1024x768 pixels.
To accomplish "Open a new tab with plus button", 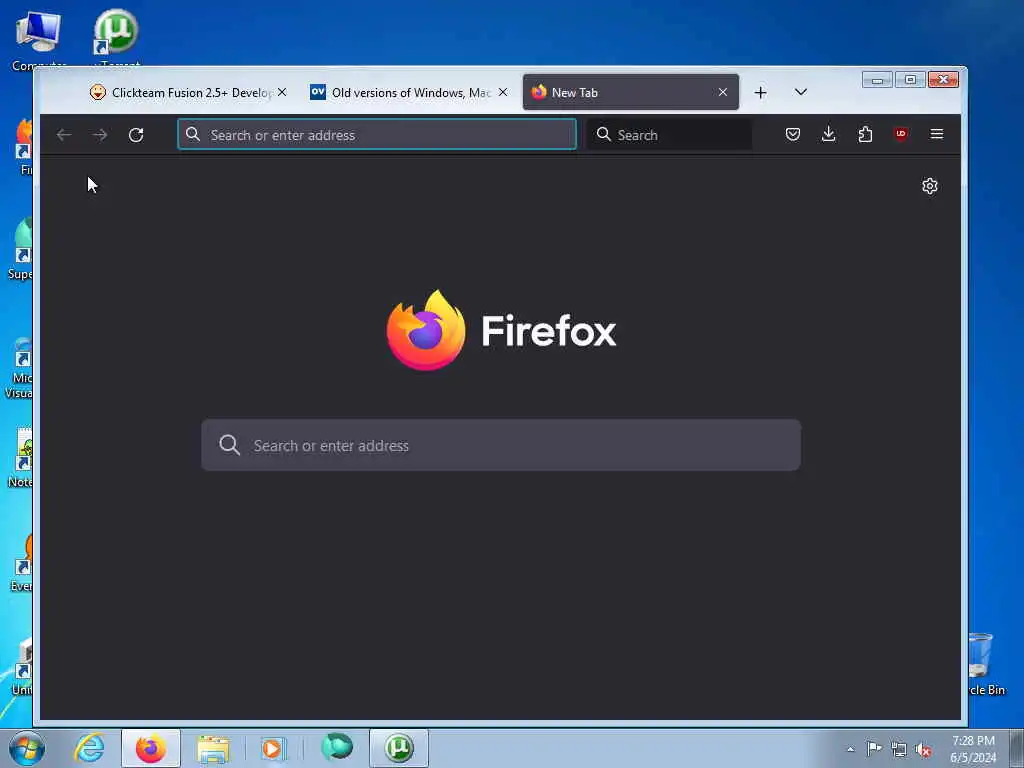I will tap(760, 93).
